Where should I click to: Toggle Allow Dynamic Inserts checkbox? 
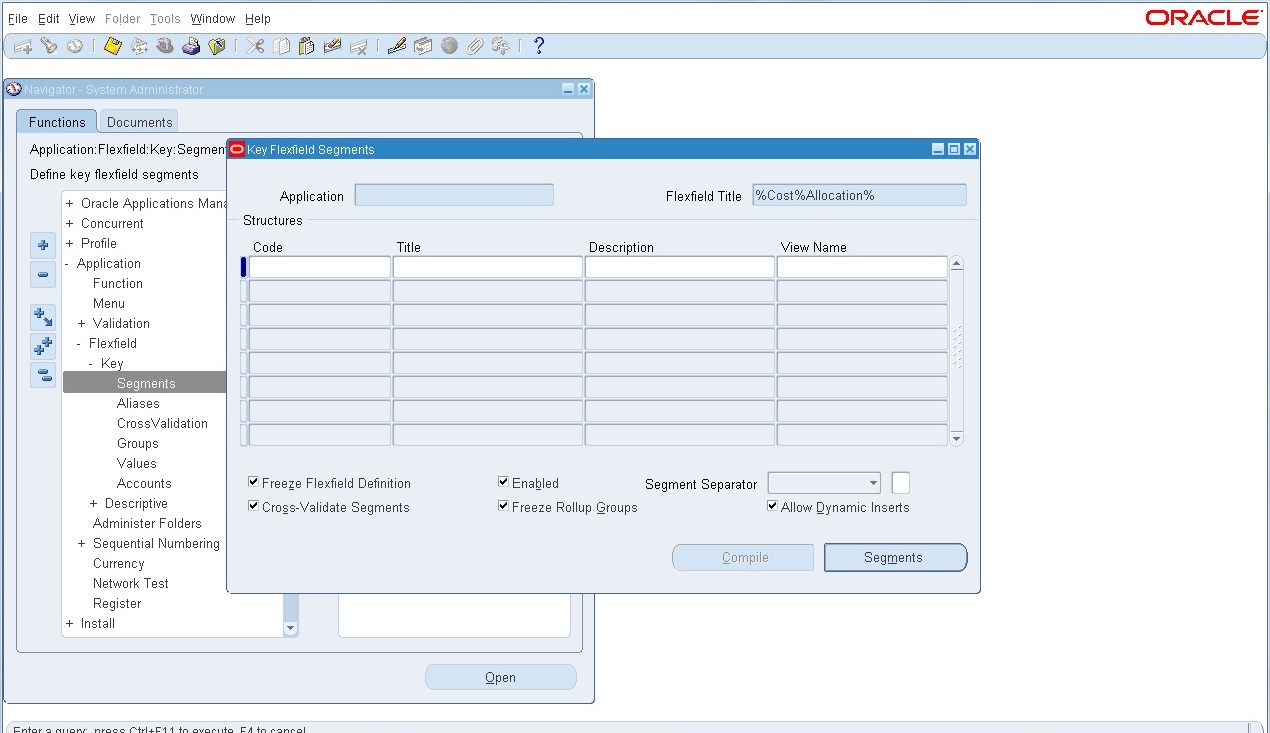pos(773,506)
